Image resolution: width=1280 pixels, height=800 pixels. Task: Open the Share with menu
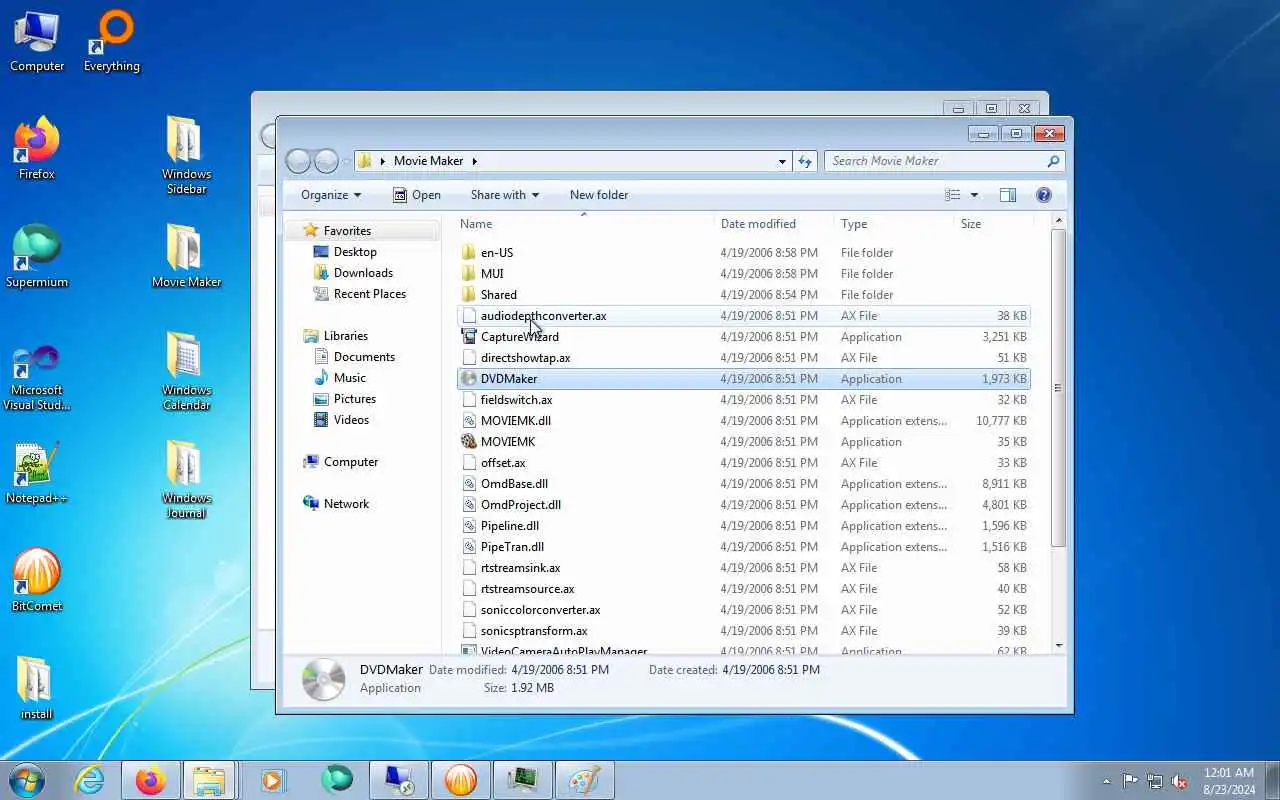click(x=505, y=195)
